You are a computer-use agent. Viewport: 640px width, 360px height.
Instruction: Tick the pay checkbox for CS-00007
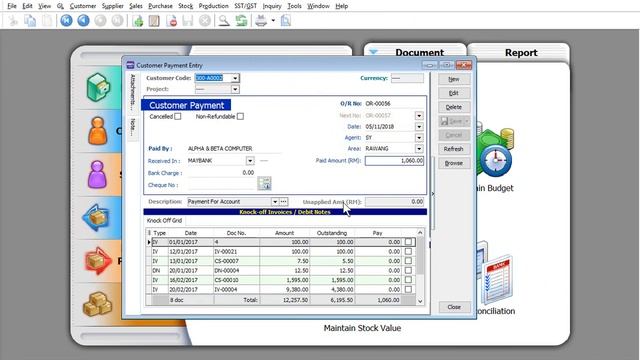pyautogui.click(x=408, y=261)
